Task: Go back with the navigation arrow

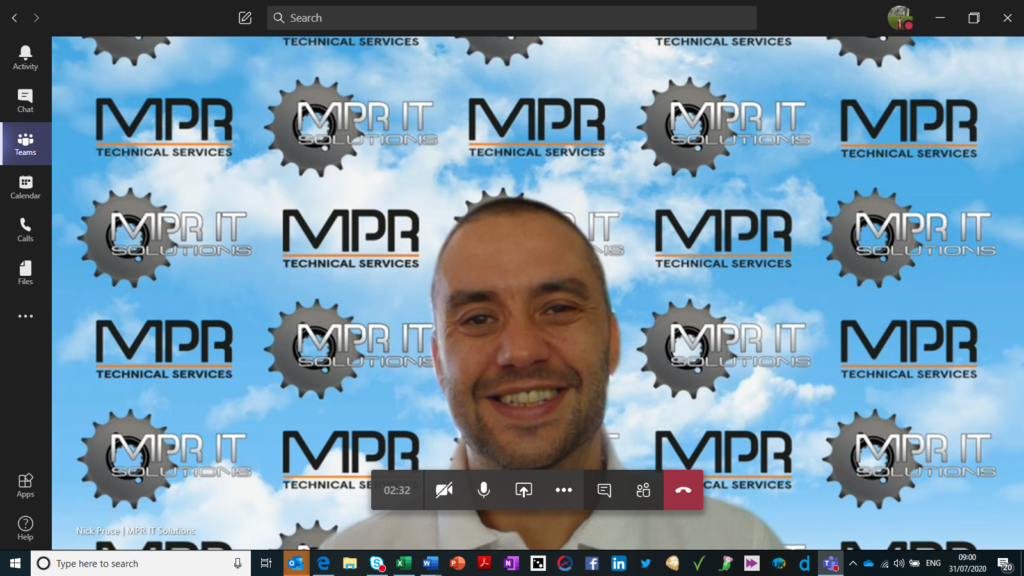Action: pos(14,18)
